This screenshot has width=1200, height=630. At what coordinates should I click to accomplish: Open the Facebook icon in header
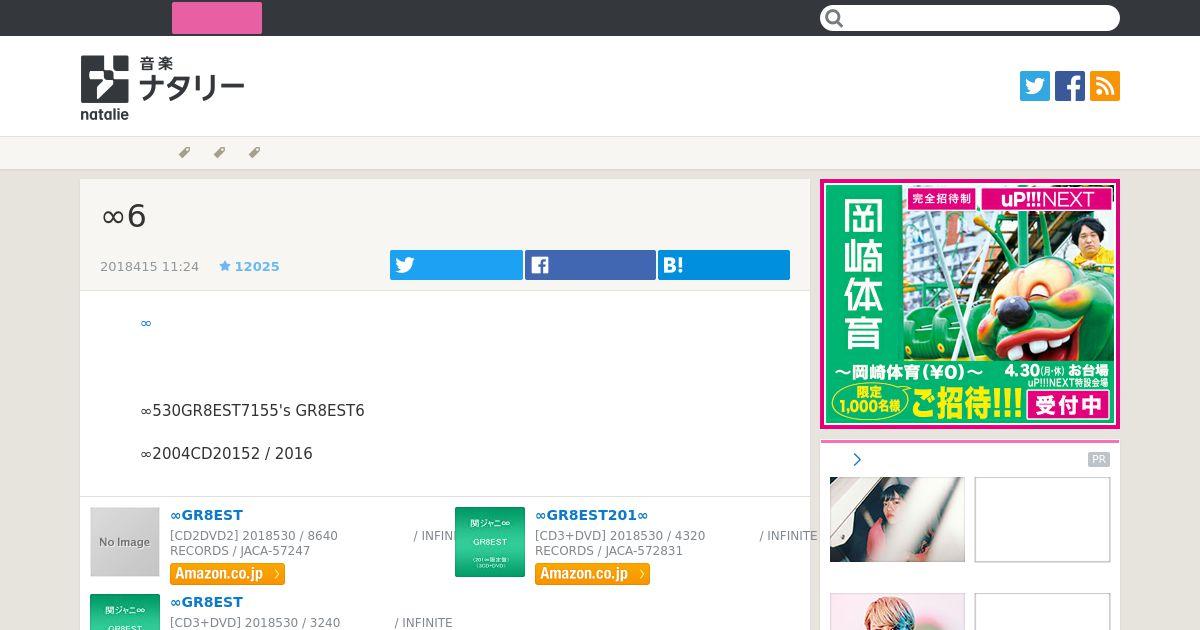1070,86
